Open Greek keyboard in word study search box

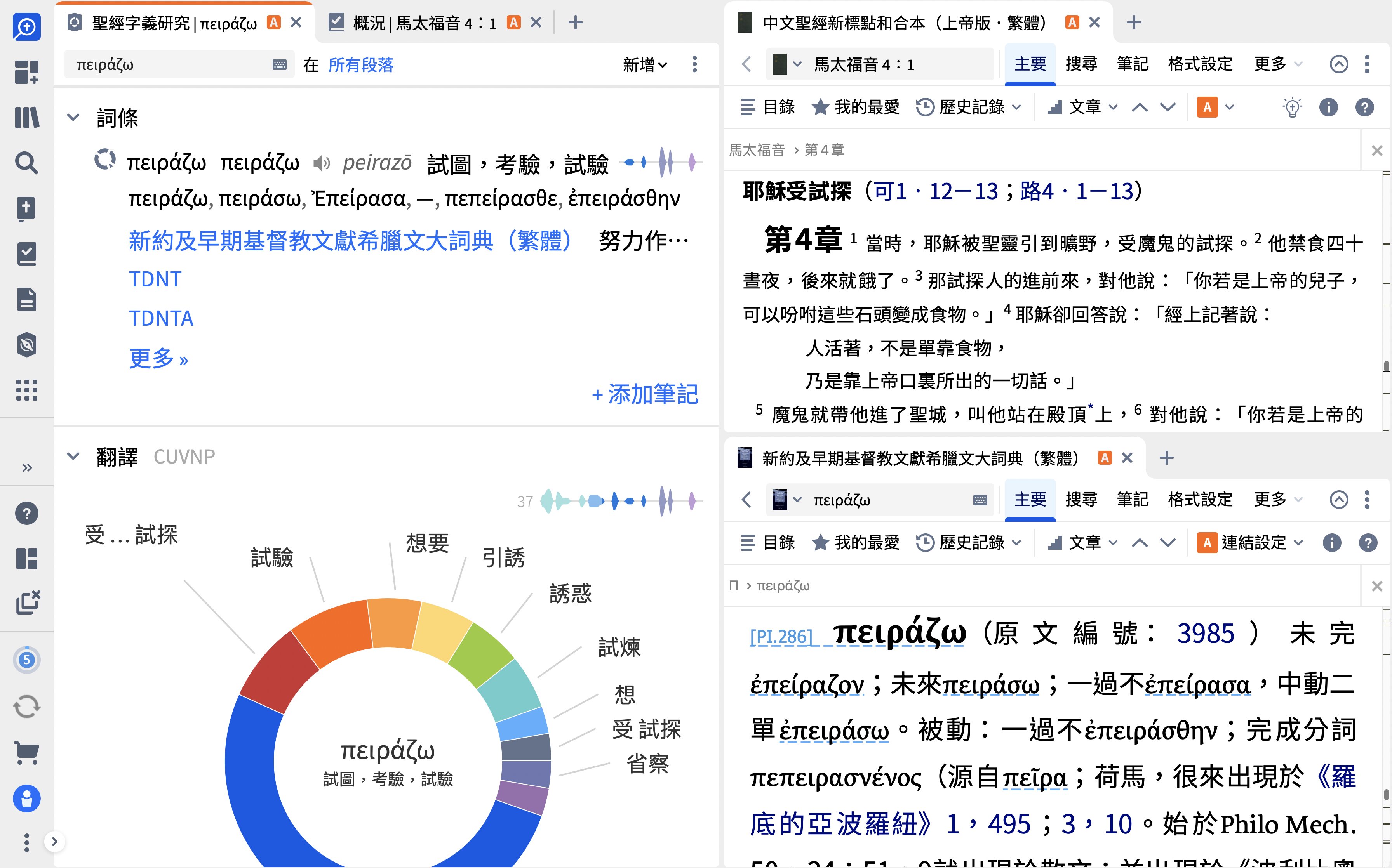[x=280, y=64]
